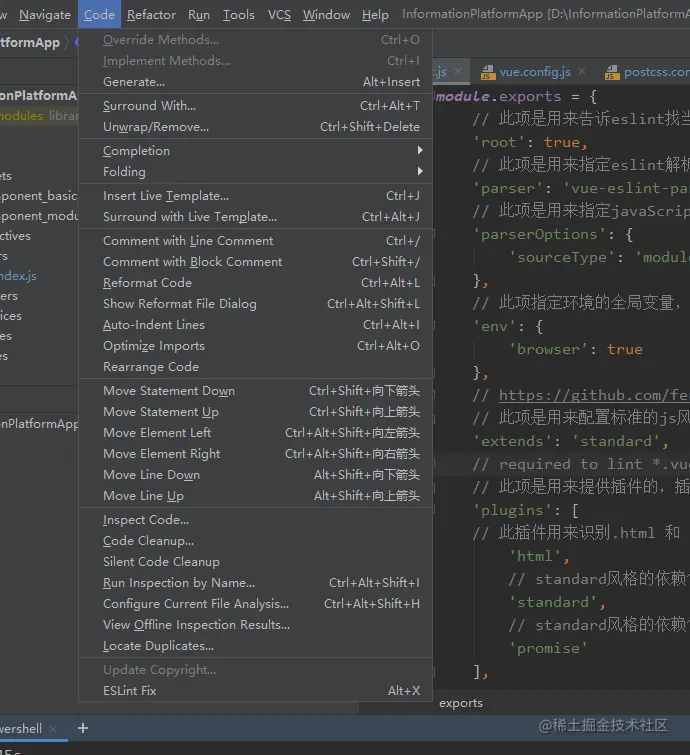Click ESLint Fix menu entry
This screenshot has height=755, width=690.
(255, 690)
